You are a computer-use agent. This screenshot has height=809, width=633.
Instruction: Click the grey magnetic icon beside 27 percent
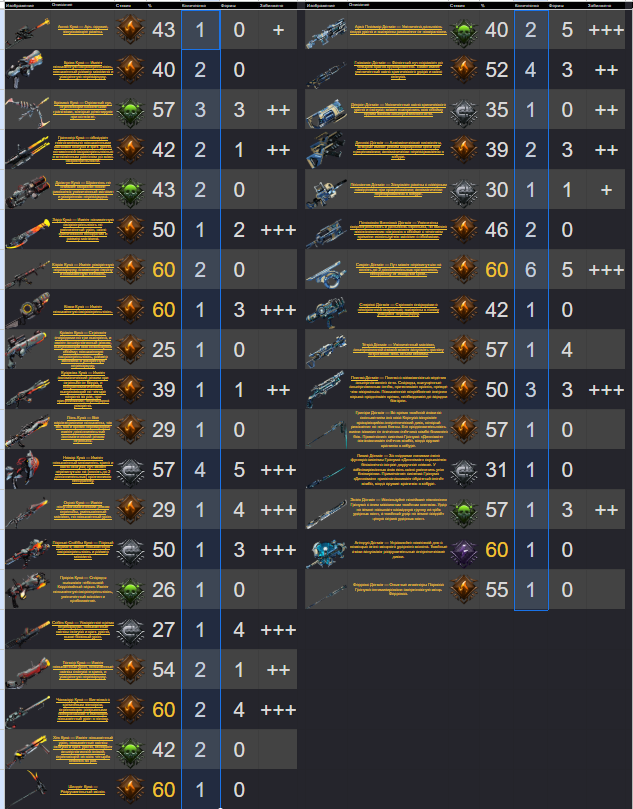click(x=131, y=630)
